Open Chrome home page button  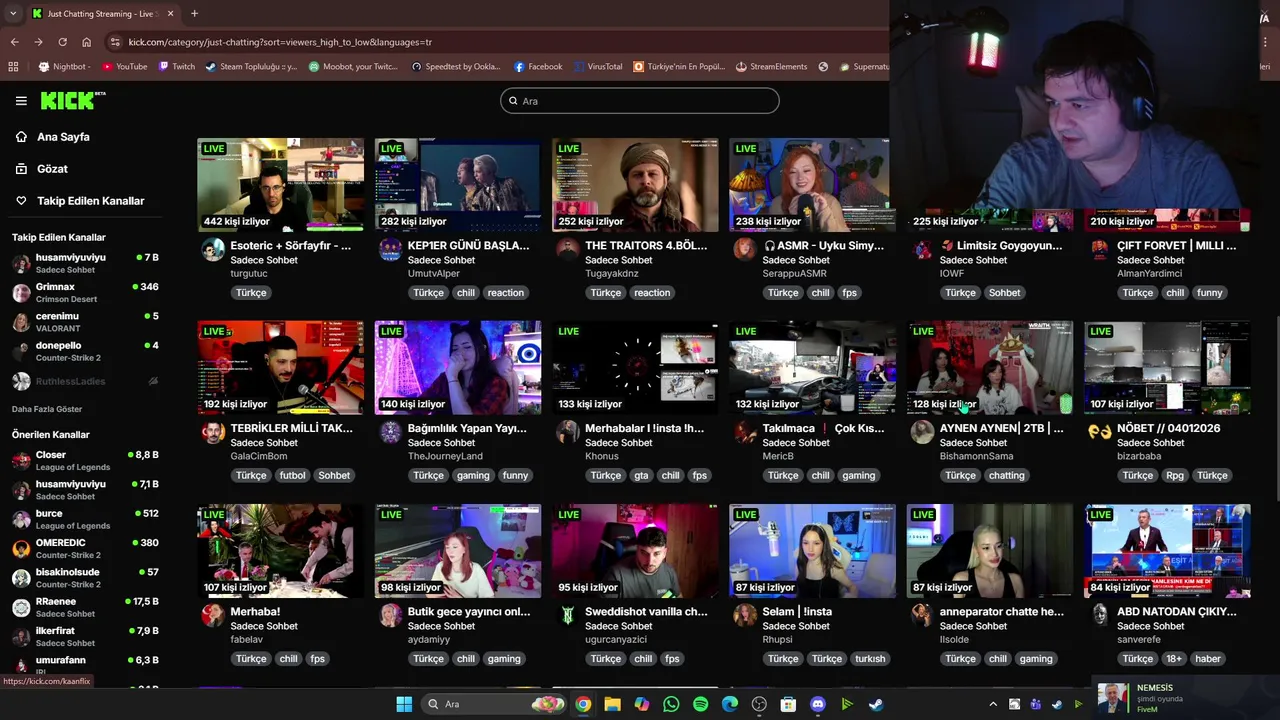(x=86, y=42)
